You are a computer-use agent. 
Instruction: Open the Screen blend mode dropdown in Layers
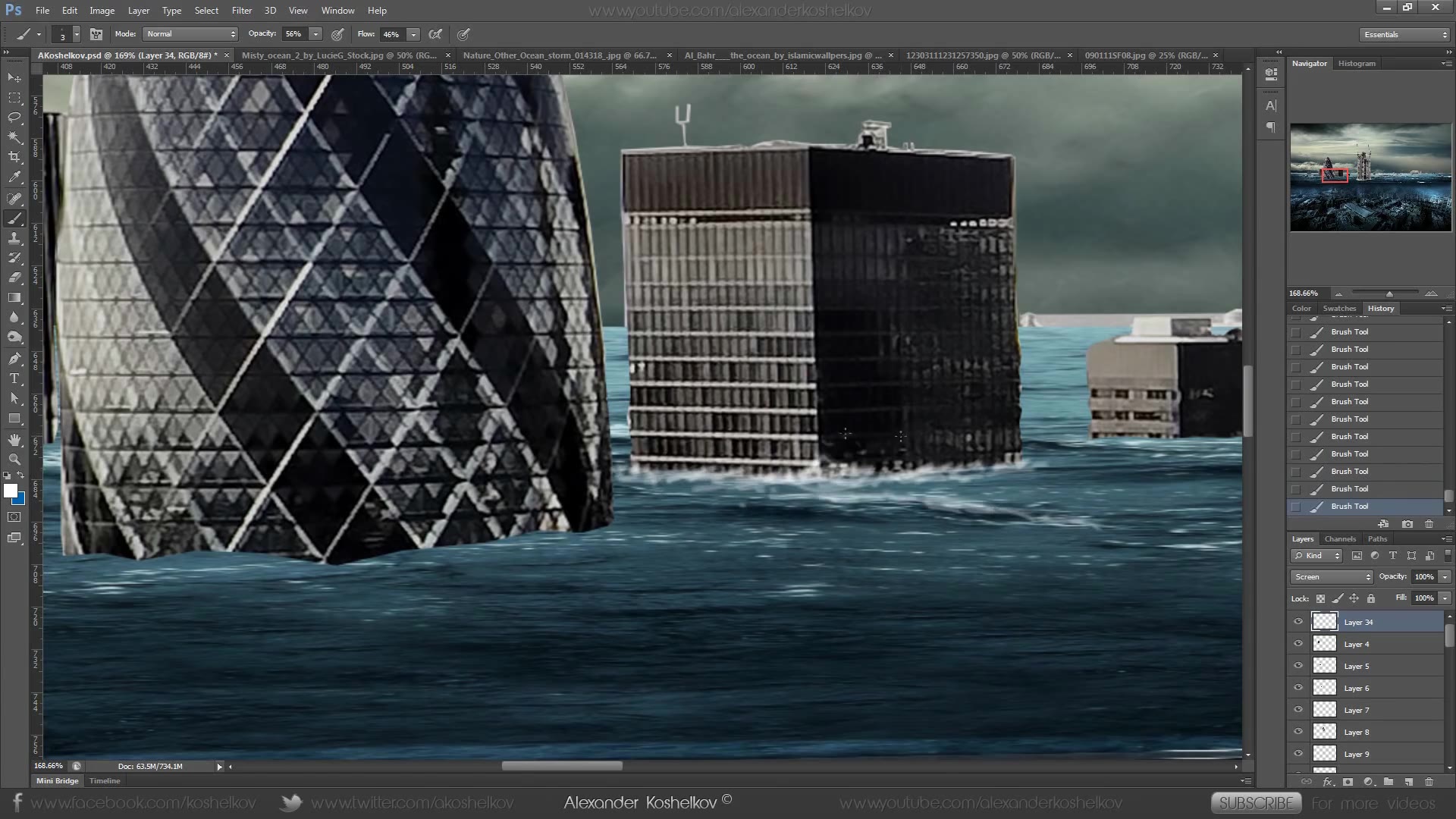(1331, 577)
